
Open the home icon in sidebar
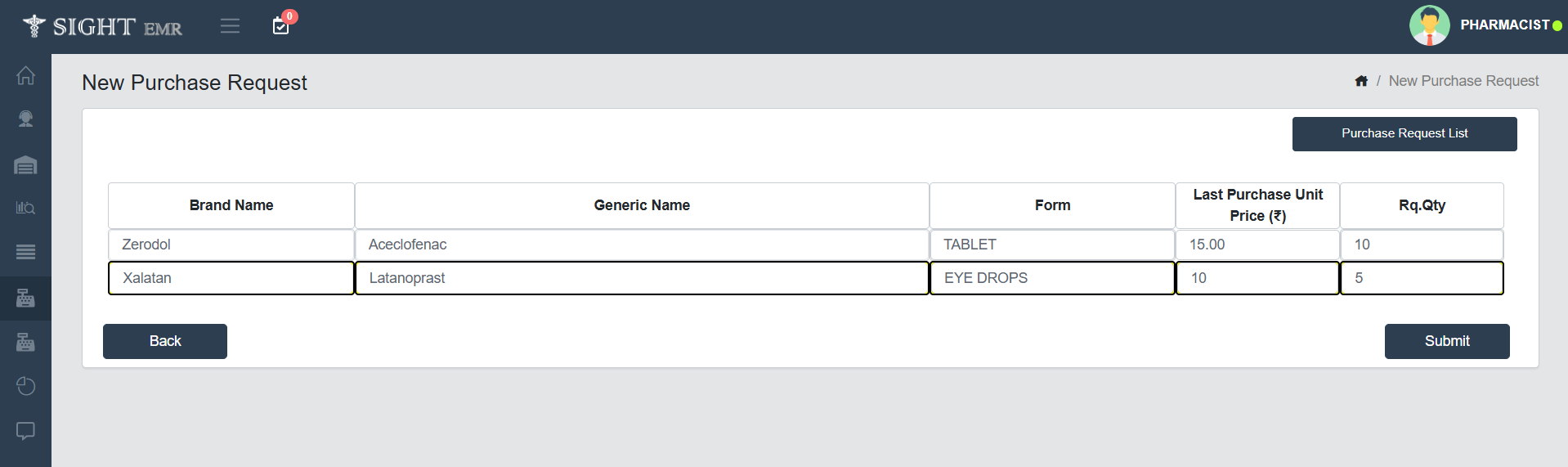(x=25, y=75)
